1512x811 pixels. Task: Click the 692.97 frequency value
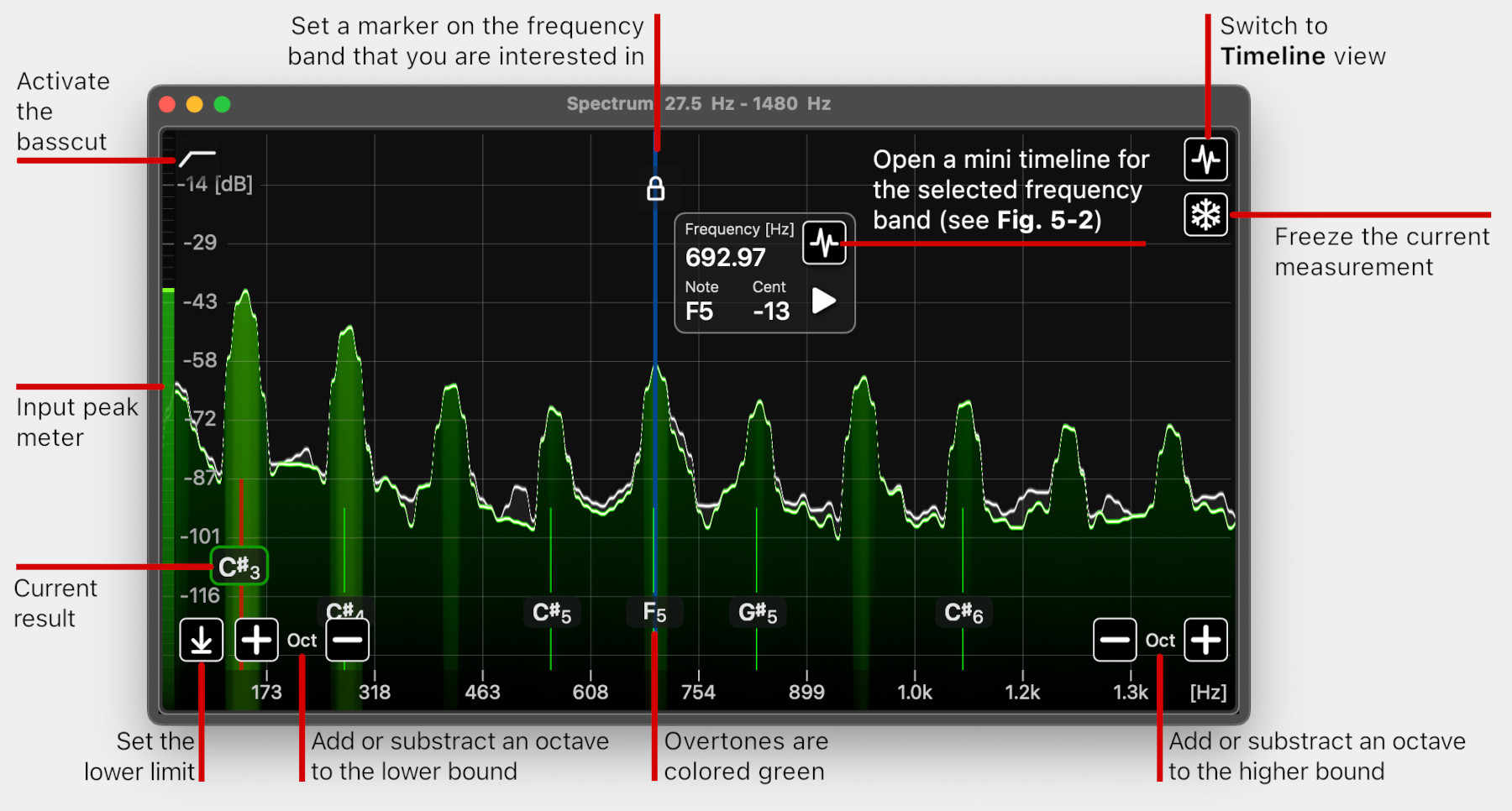[725, 257]
